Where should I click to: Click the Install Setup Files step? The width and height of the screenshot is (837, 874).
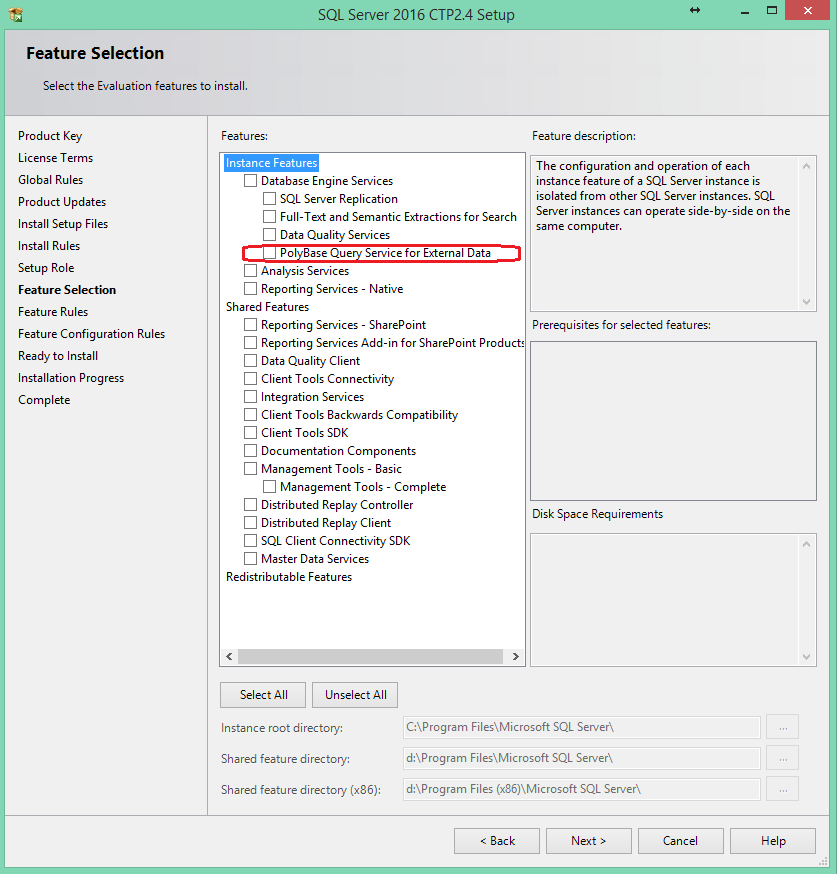coord(63,224)
